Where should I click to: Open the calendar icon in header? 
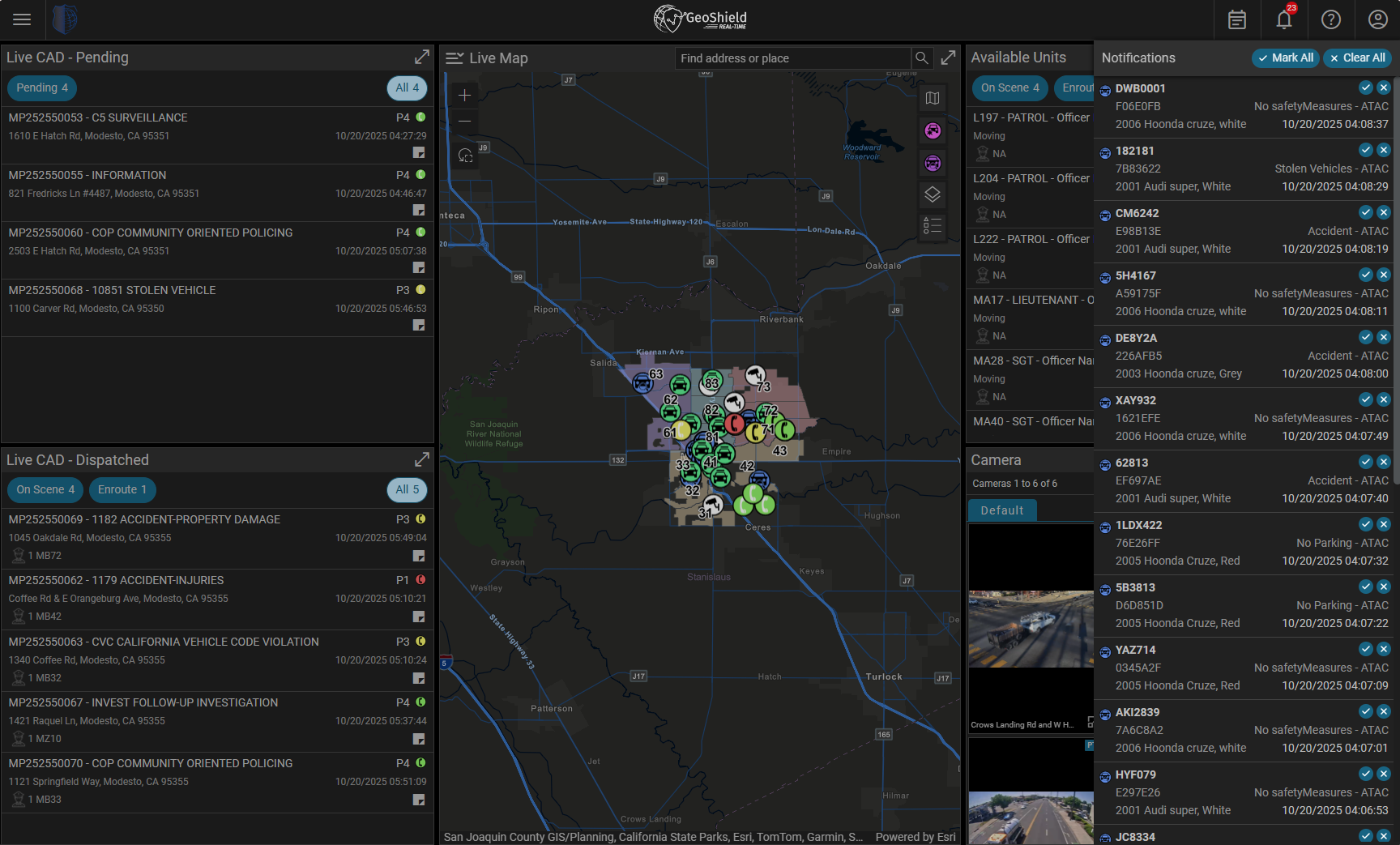[x=1237, y=19]
